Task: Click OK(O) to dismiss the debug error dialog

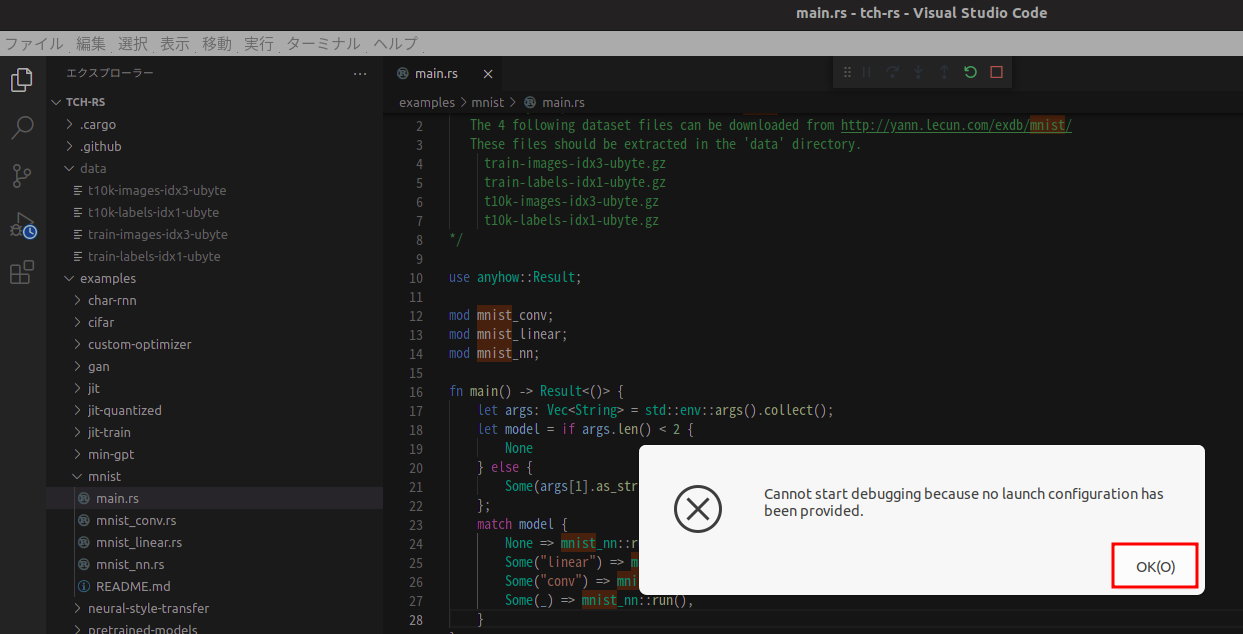Action: point(1154,565)
